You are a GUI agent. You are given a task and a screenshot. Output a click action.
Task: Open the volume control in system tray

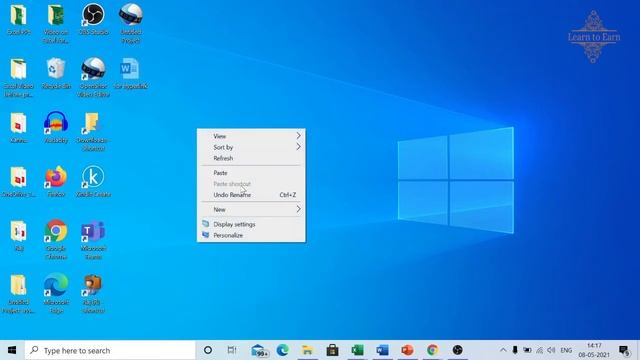coord(551,350)
